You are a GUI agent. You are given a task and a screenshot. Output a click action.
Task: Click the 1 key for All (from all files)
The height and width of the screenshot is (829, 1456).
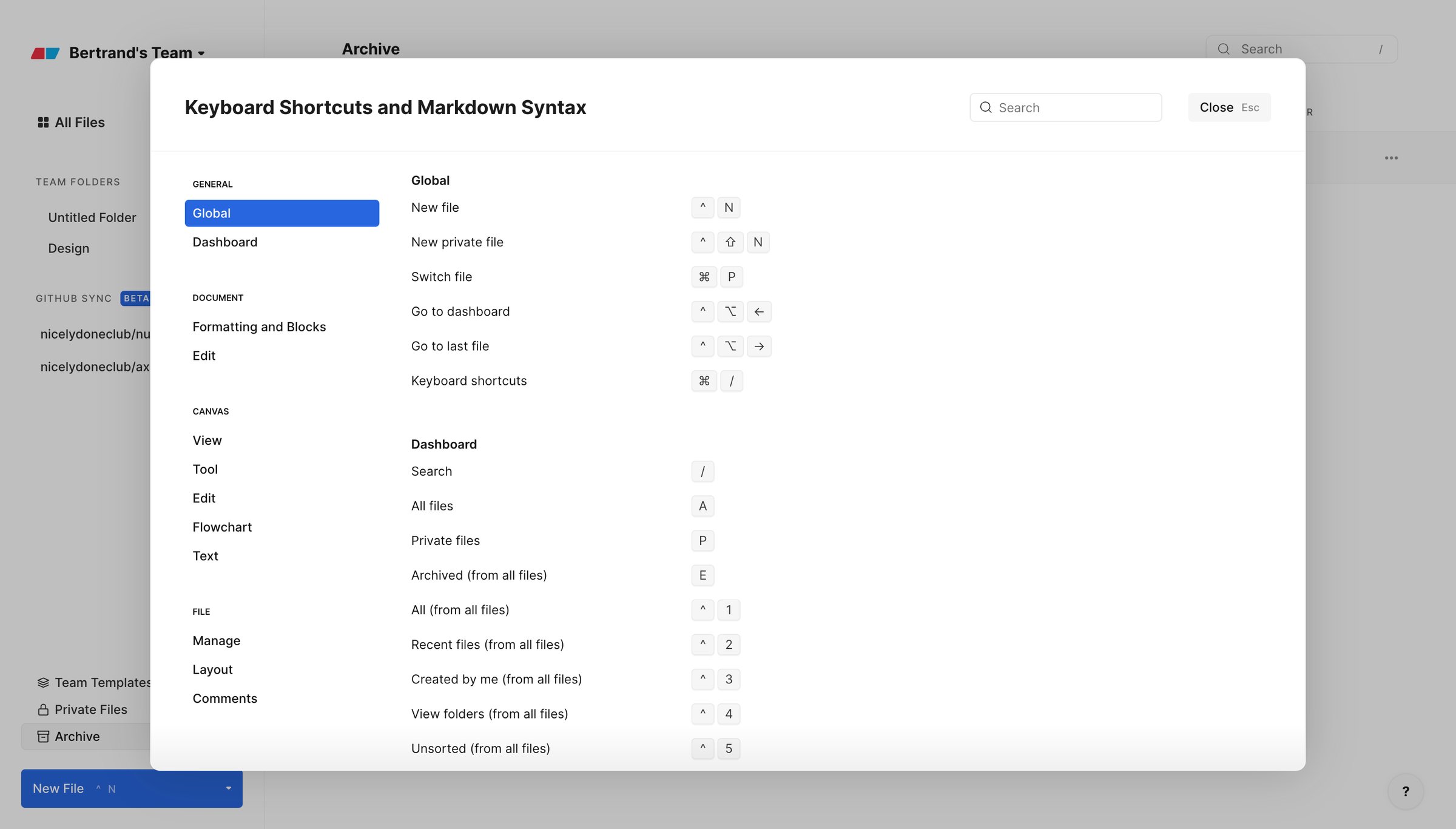coord(729,610)
